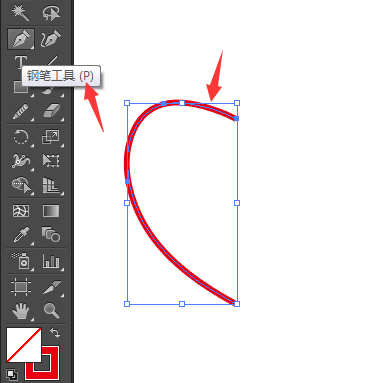The width and height of the screenshot is (389, 383).
Task: Select the Rotate tool
Action: point(21,137)
